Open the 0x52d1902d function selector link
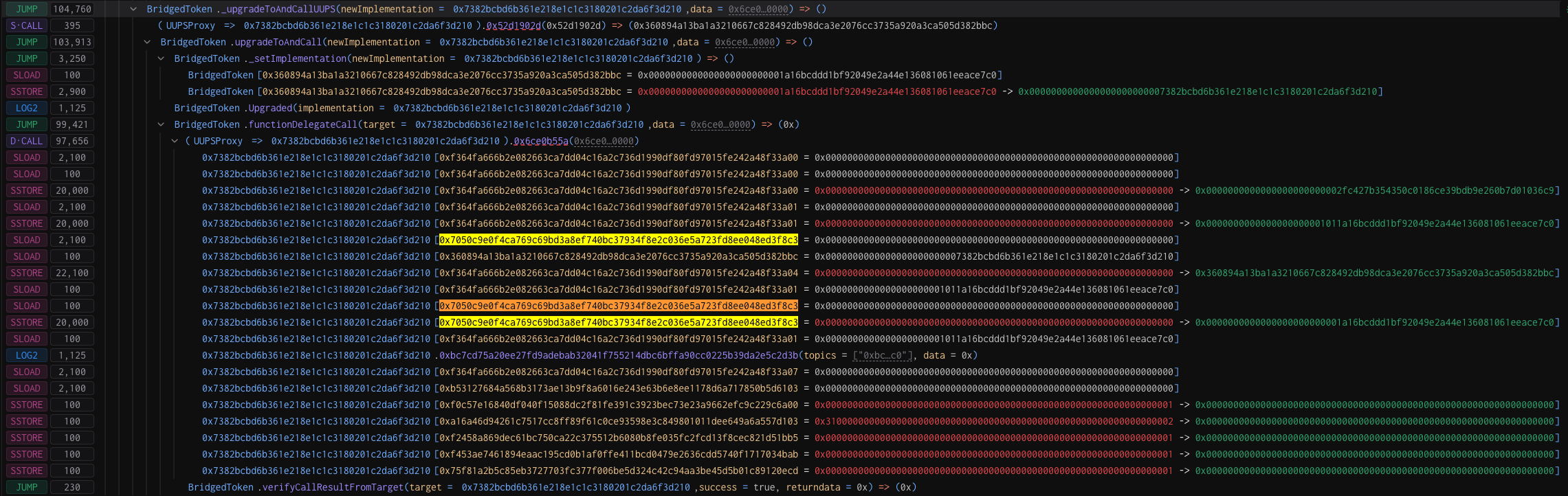 [x=513, y=25]
